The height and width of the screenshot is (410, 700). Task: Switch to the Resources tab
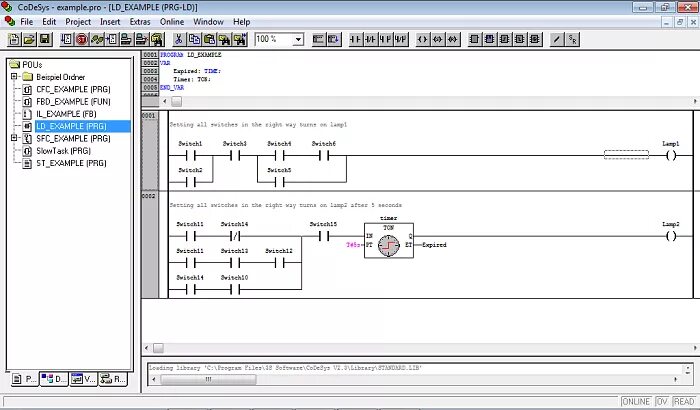tap(113, 379)
